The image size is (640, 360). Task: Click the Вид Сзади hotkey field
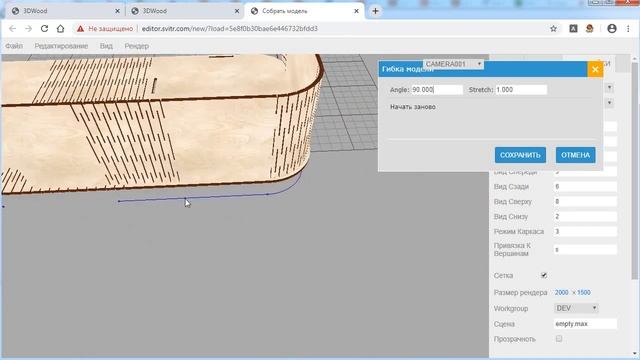(x=585, y=187)
